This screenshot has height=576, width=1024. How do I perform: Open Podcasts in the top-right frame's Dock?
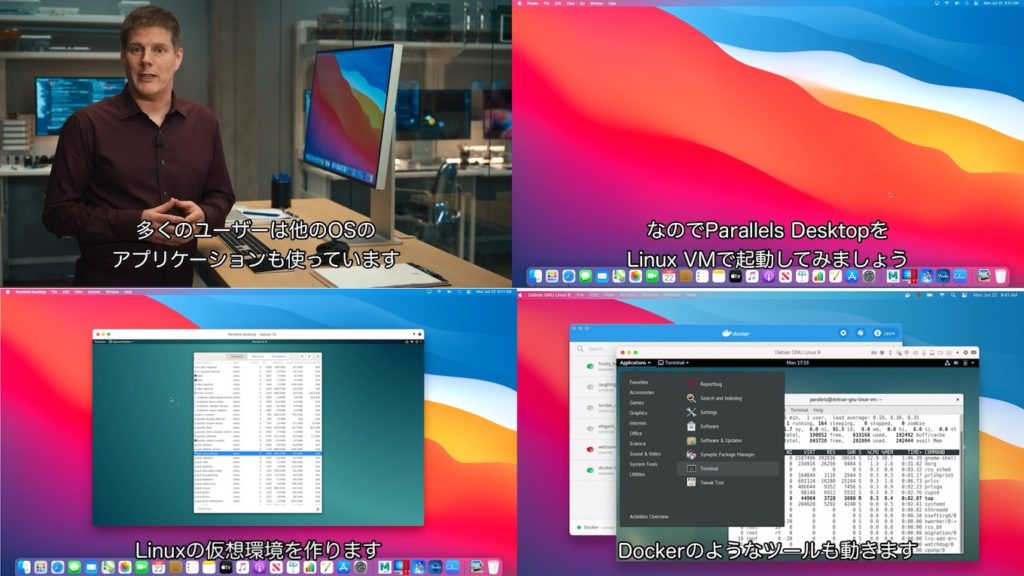tap(769, 276)
